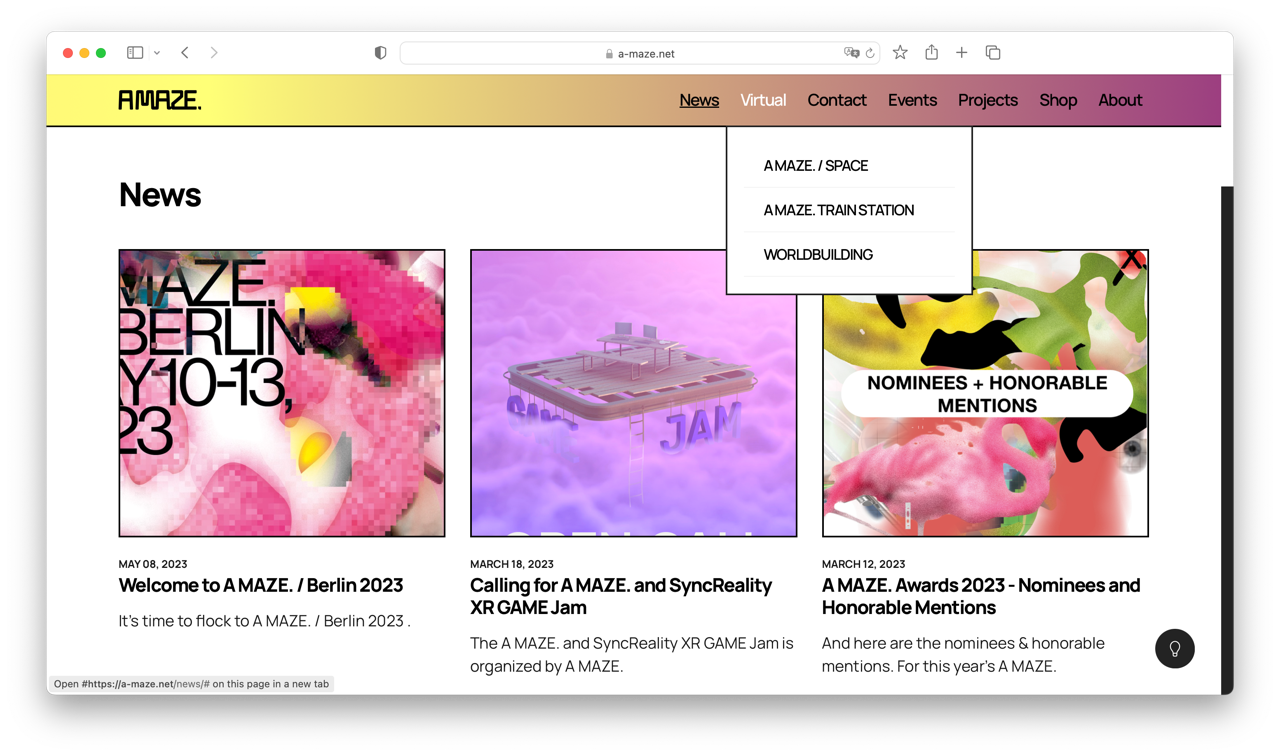This screenshot has width=1280, height=756.
Task: Open 'Welcome to A MAZE. / Berlin 2023' headline
Action: click(x=261, y=585)
